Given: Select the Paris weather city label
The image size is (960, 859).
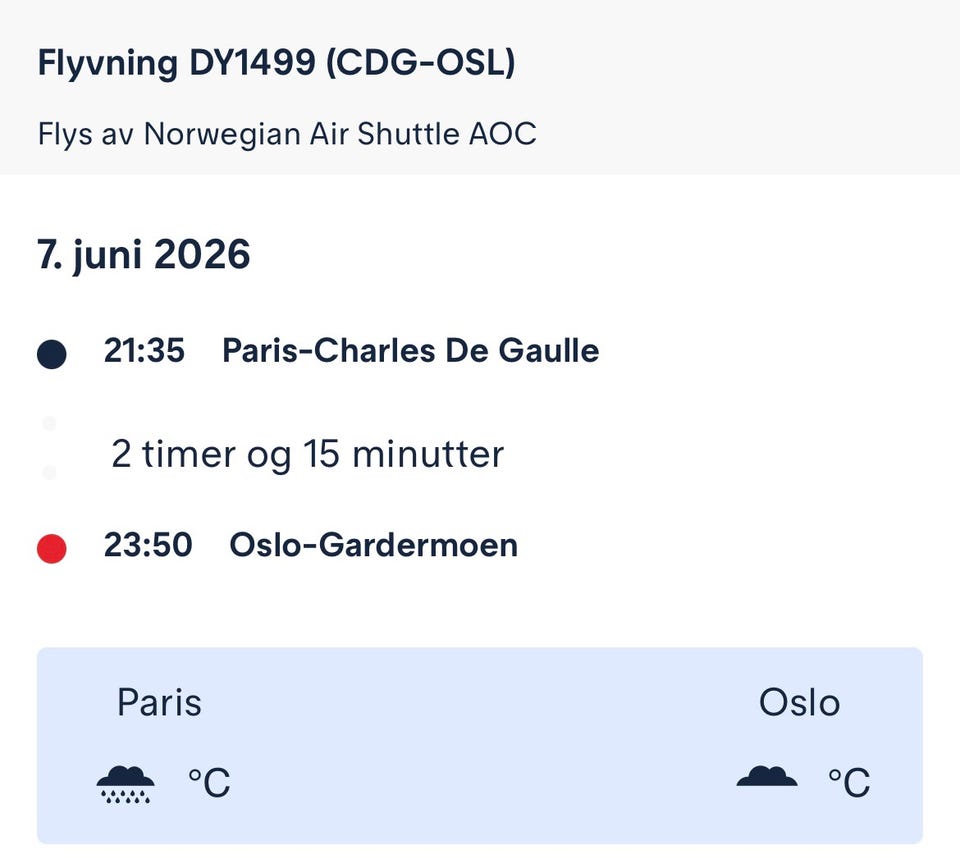Looking at the screenshot, I should point(159,702).
